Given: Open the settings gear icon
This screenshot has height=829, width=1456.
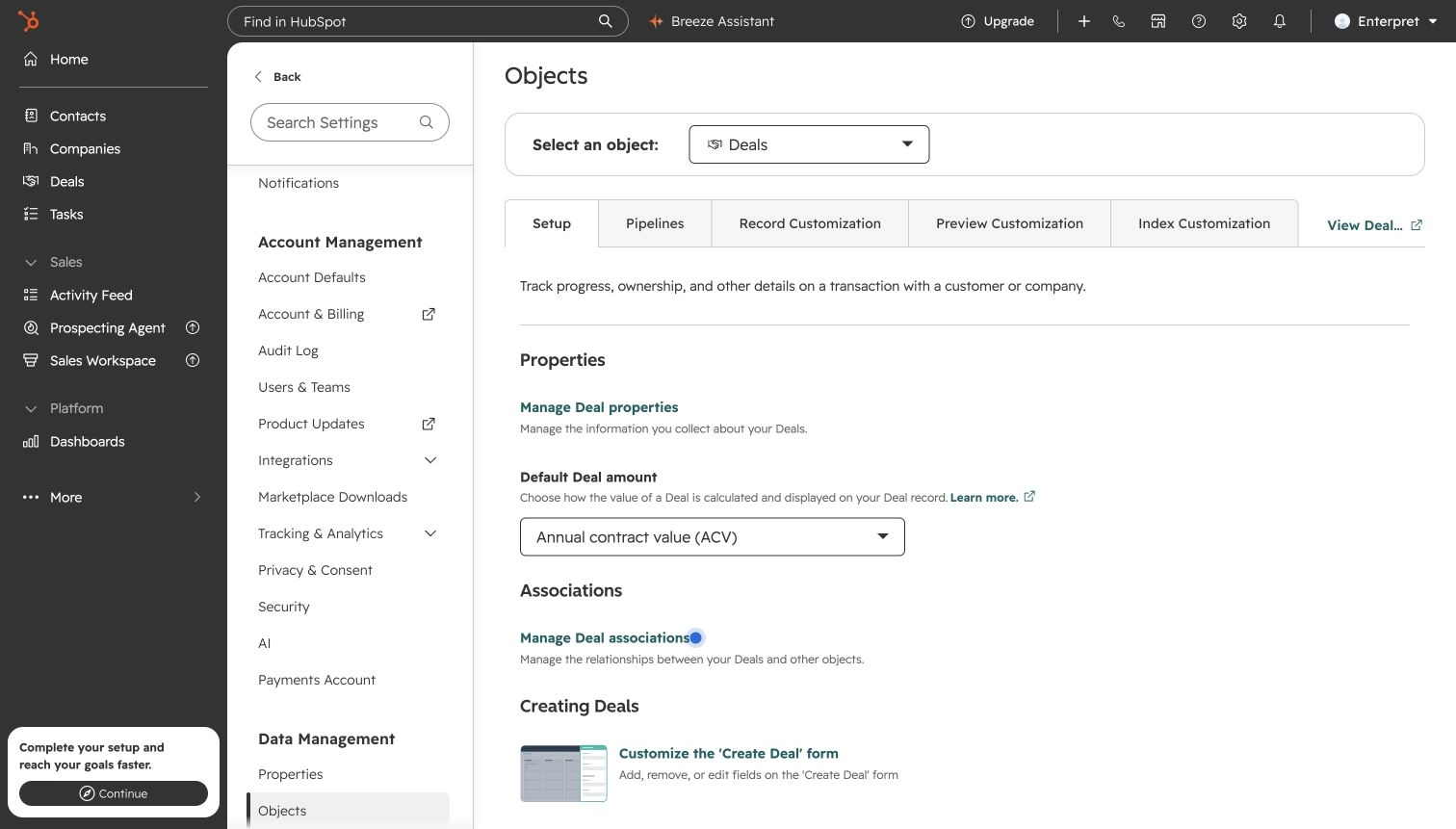Looking at the screenshot, I should pos(1239,21).
